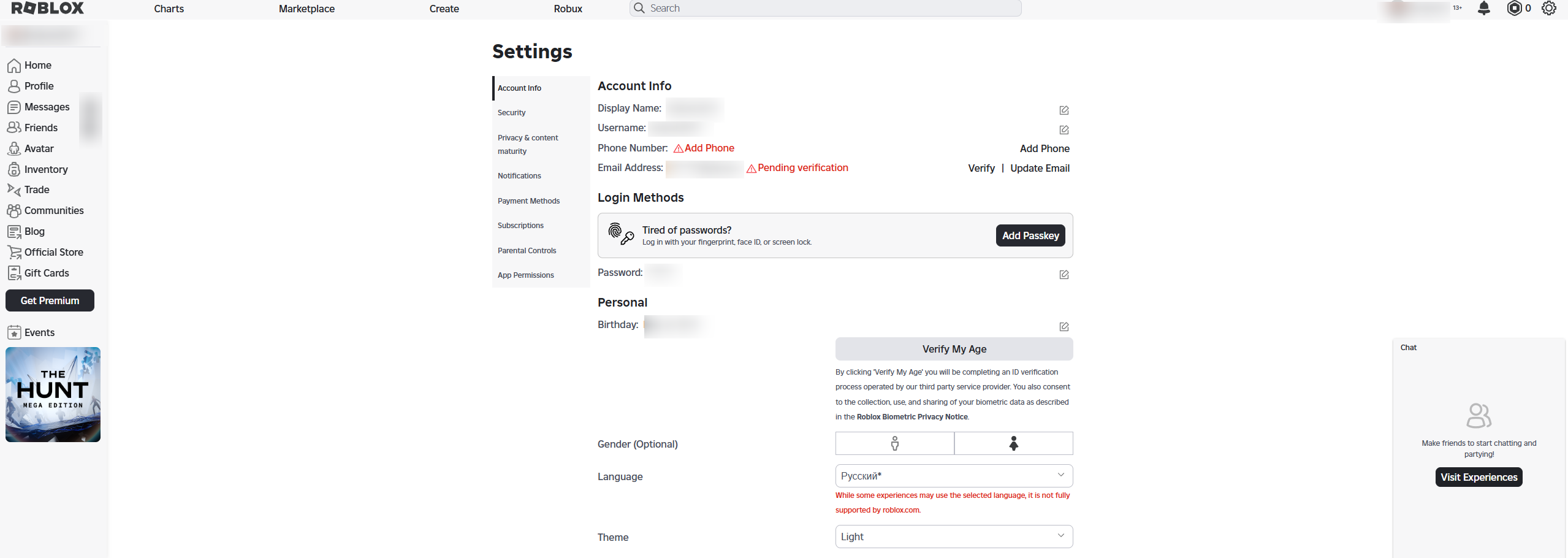Click the Verify My Age button
Screen dimensions: 1568x558
point(954,349)
